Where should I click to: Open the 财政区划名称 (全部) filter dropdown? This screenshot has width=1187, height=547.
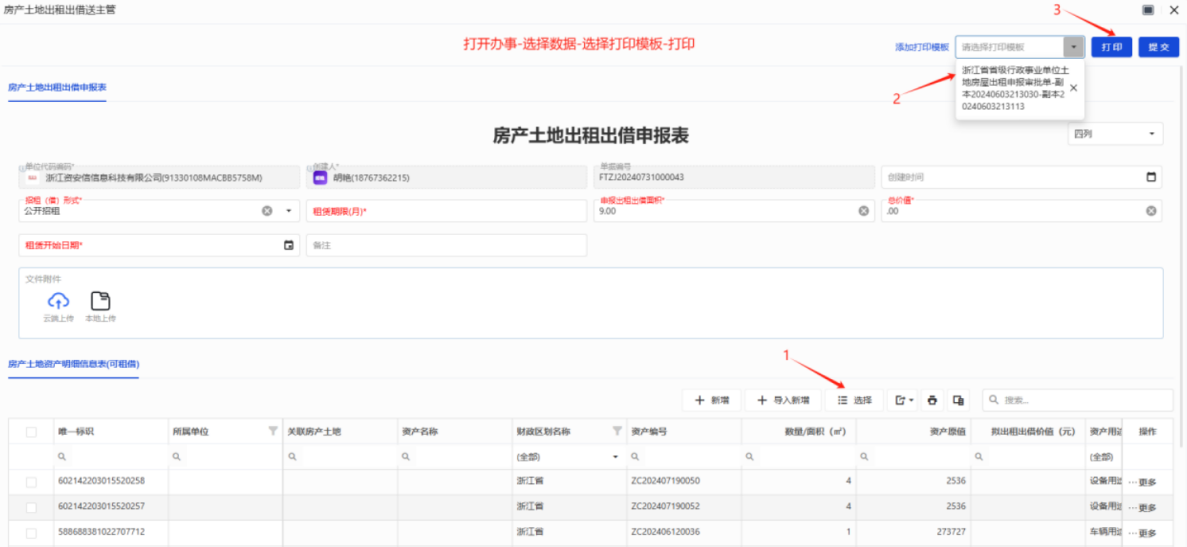tap(615, 456)
